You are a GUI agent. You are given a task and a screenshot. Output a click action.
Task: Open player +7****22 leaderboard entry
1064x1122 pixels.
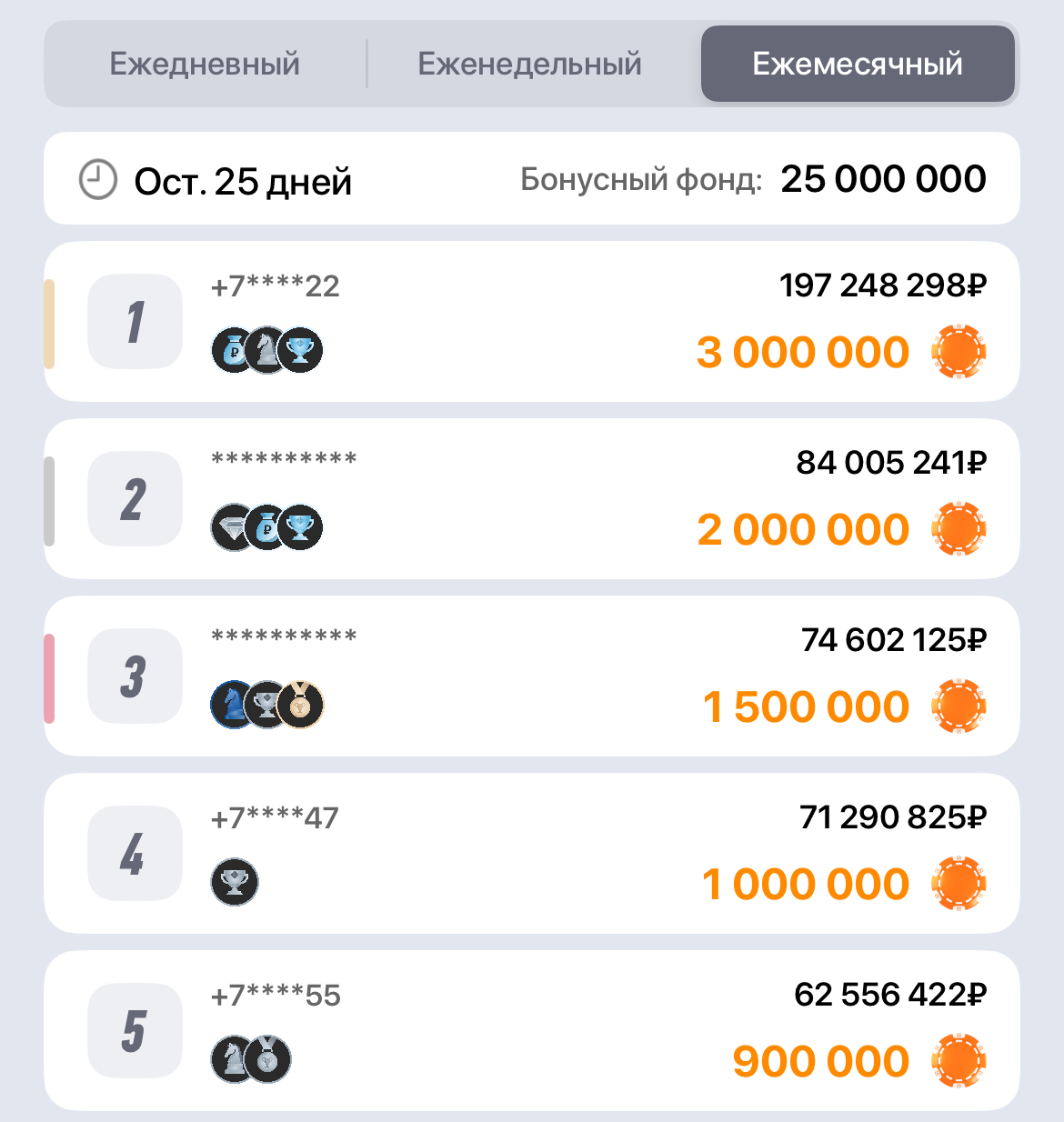coord(532,321)
